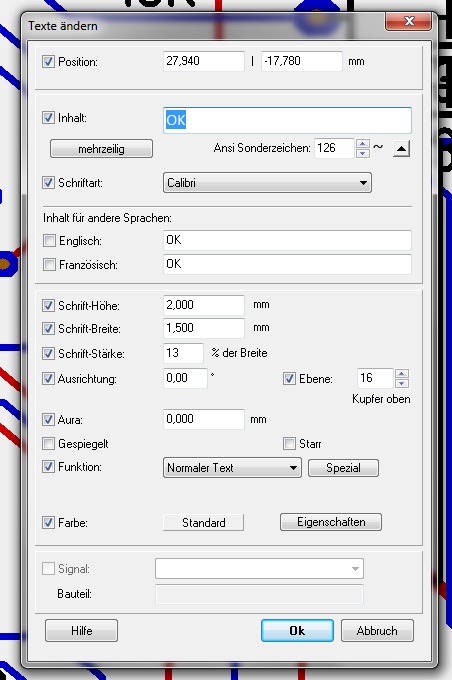Open the Spezial function options
The image size is (452, 680).
(x=343, y=468)
